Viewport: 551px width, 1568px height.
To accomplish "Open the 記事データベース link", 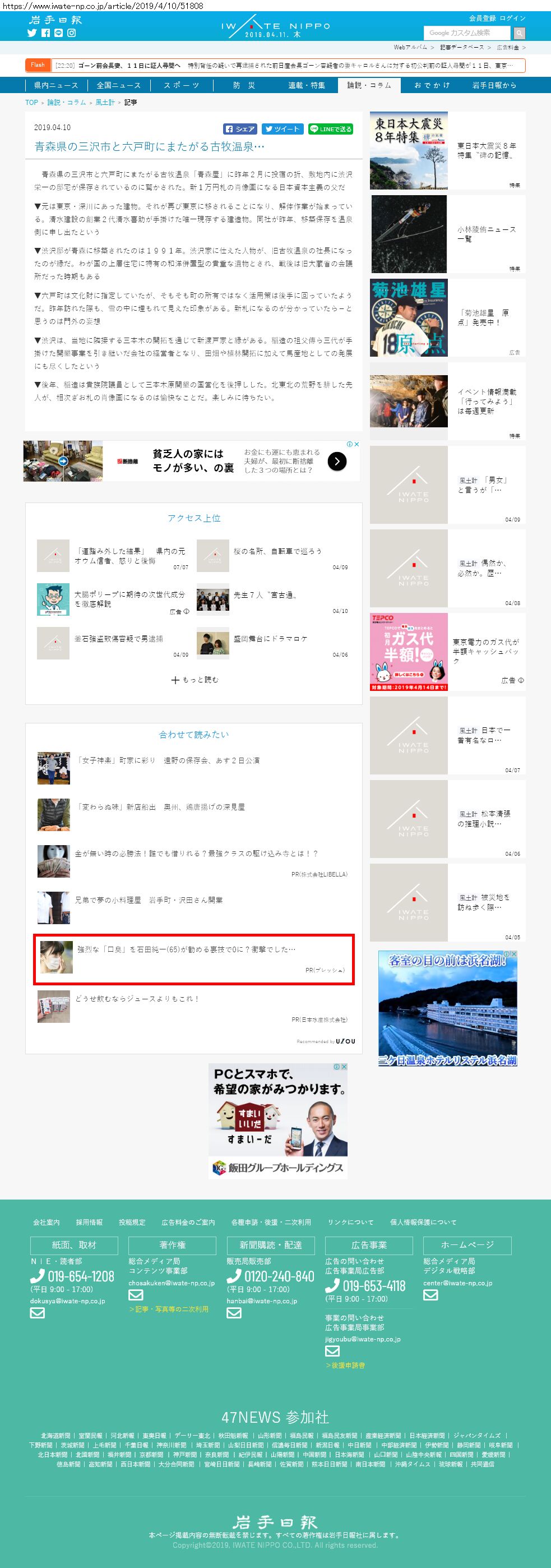I will point(462,47).
